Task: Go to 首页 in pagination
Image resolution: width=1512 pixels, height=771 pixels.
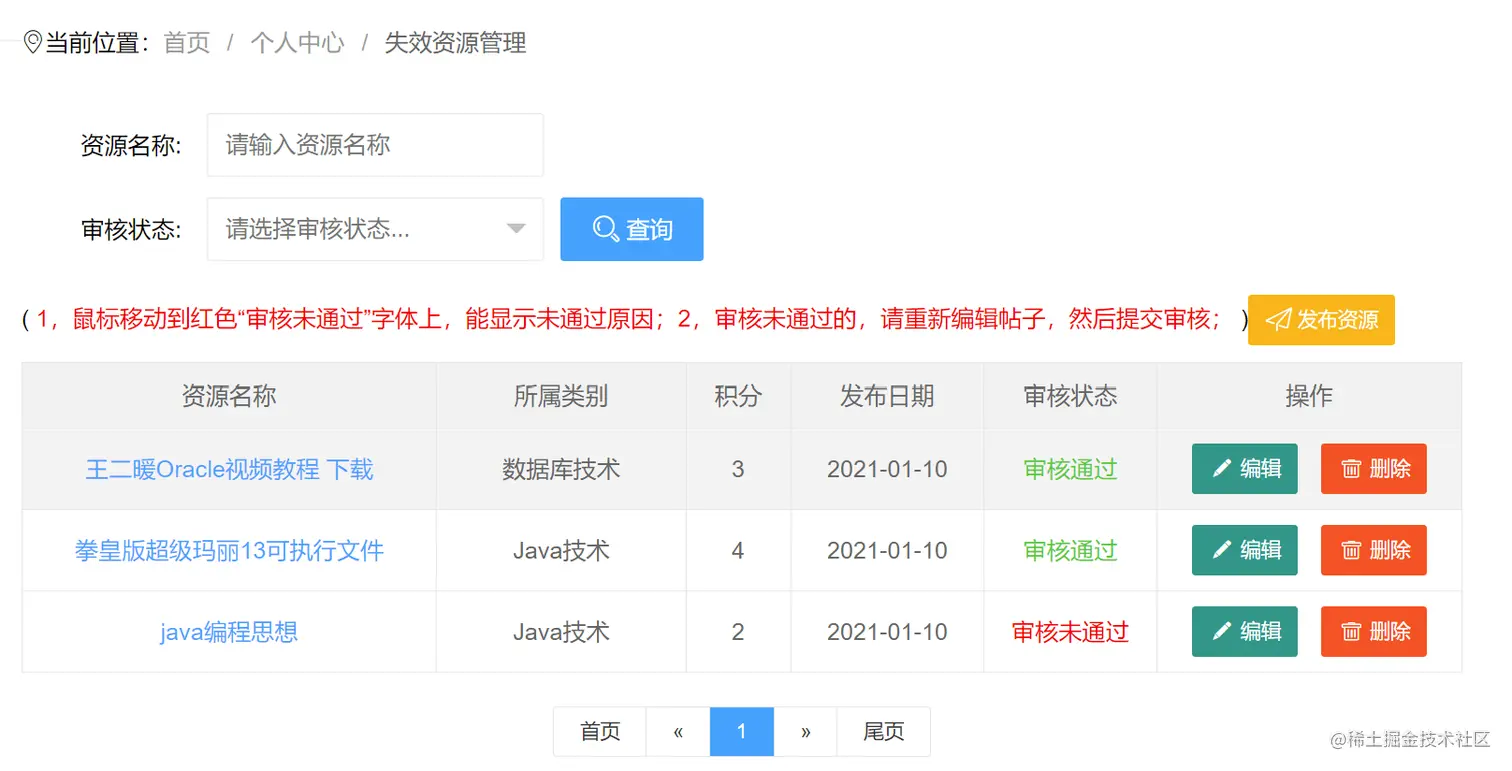Action: pos(600,732)
